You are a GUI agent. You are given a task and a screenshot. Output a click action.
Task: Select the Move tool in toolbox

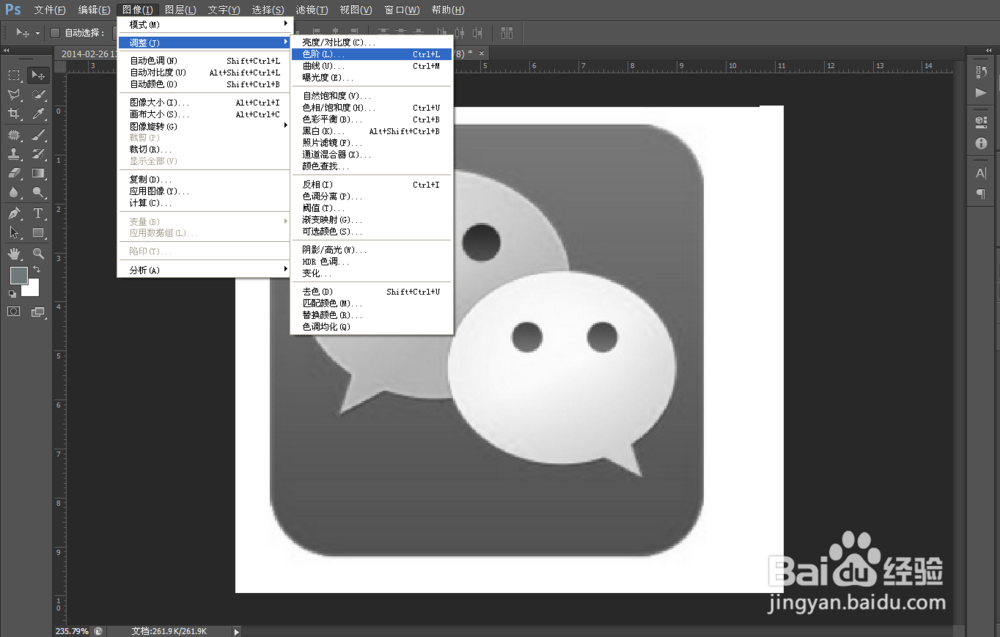pos(38,75)
